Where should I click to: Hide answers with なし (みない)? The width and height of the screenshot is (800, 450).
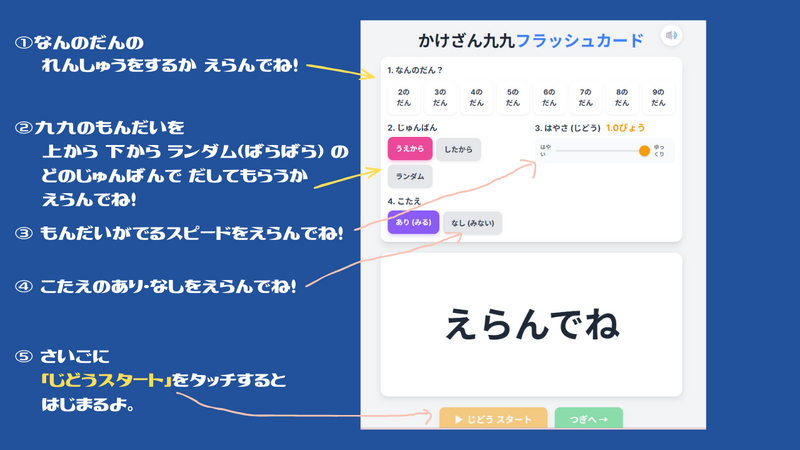coord(472,222)
